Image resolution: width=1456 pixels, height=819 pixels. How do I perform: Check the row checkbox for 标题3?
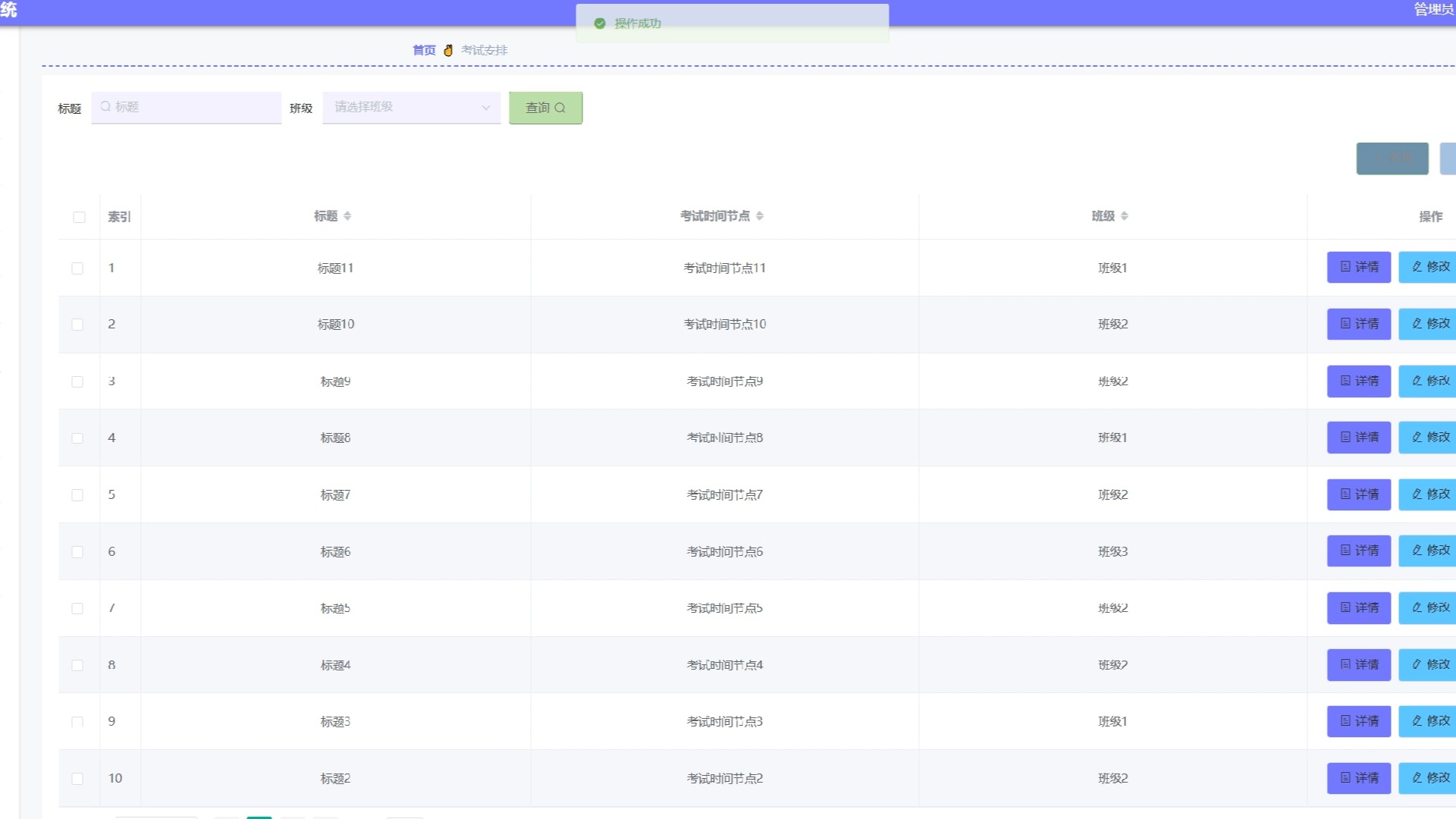77,722
